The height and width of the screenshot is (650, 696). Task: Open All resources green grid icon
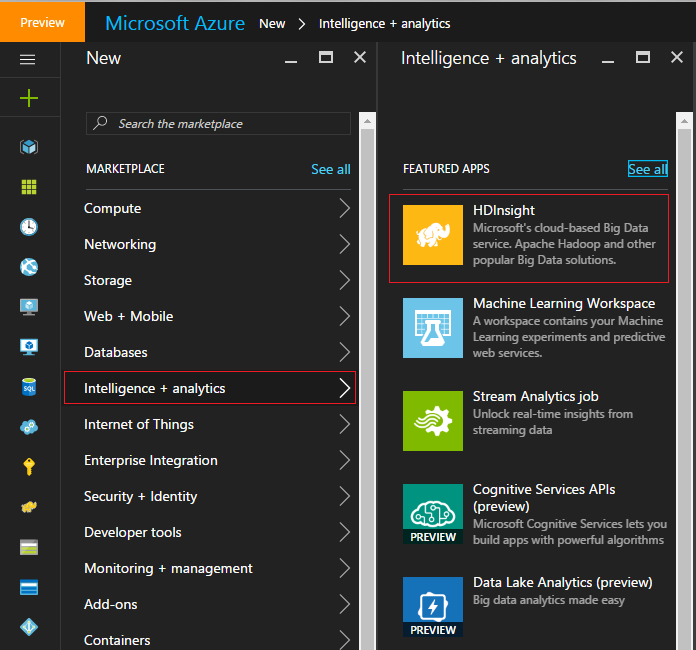point(29,187)
